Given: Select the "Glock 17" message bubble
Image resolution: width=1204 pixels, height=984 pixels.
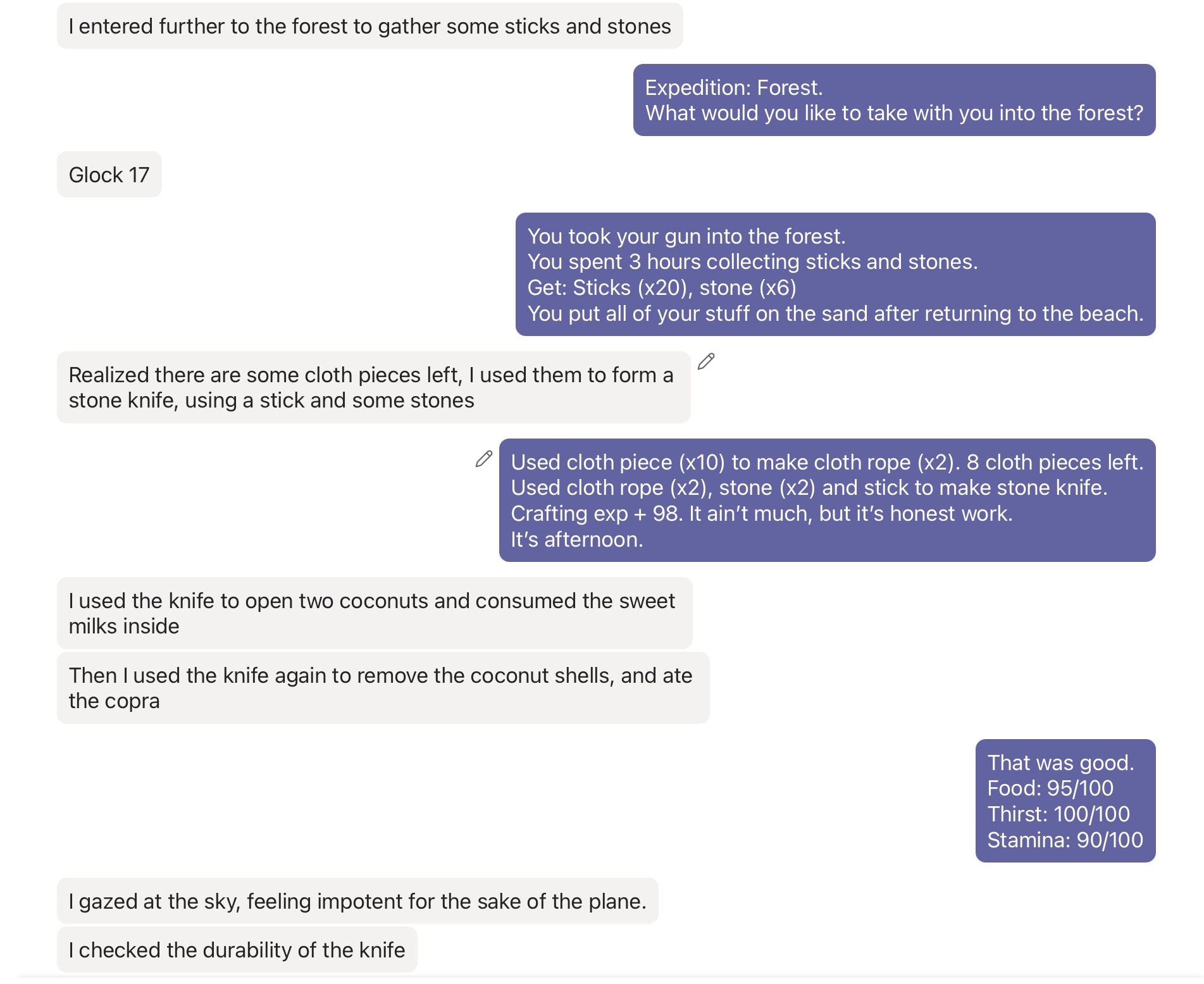Looking at the screenshot, I should 109,175.
